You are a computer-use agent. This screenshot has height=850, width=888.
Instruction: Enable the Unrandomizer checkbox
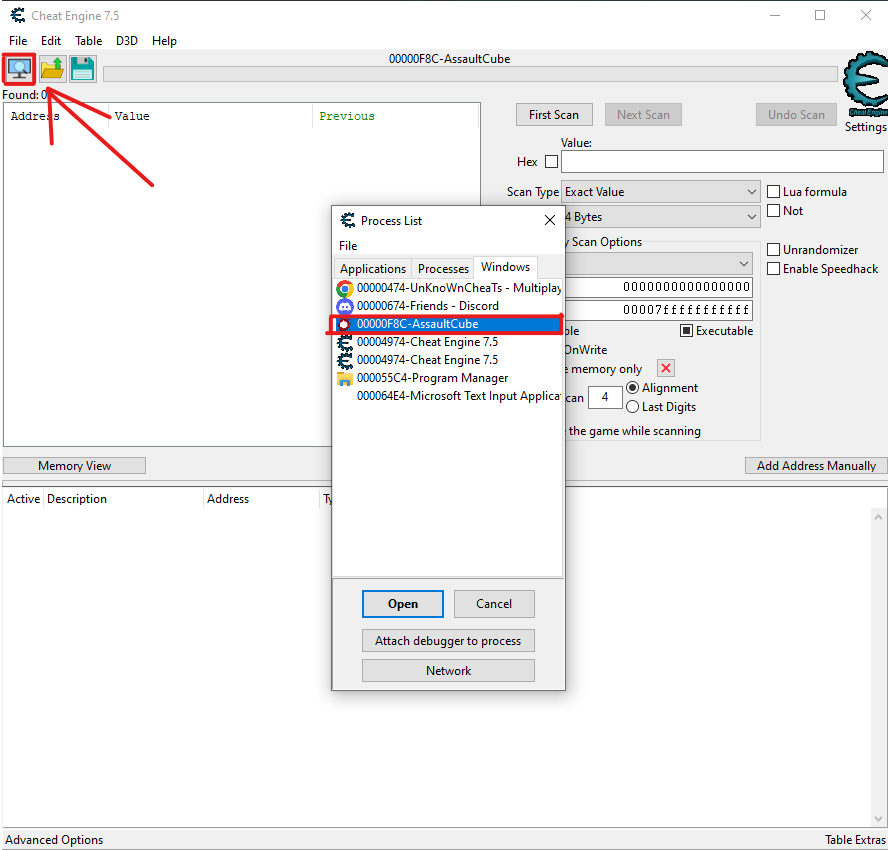coord(773,250)
